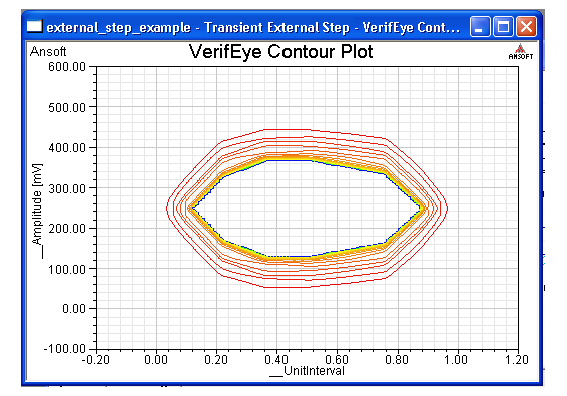The image size is (567, 396).
Task: Click the window title 'external_step_example' text
Action: (x=119, y=27)
